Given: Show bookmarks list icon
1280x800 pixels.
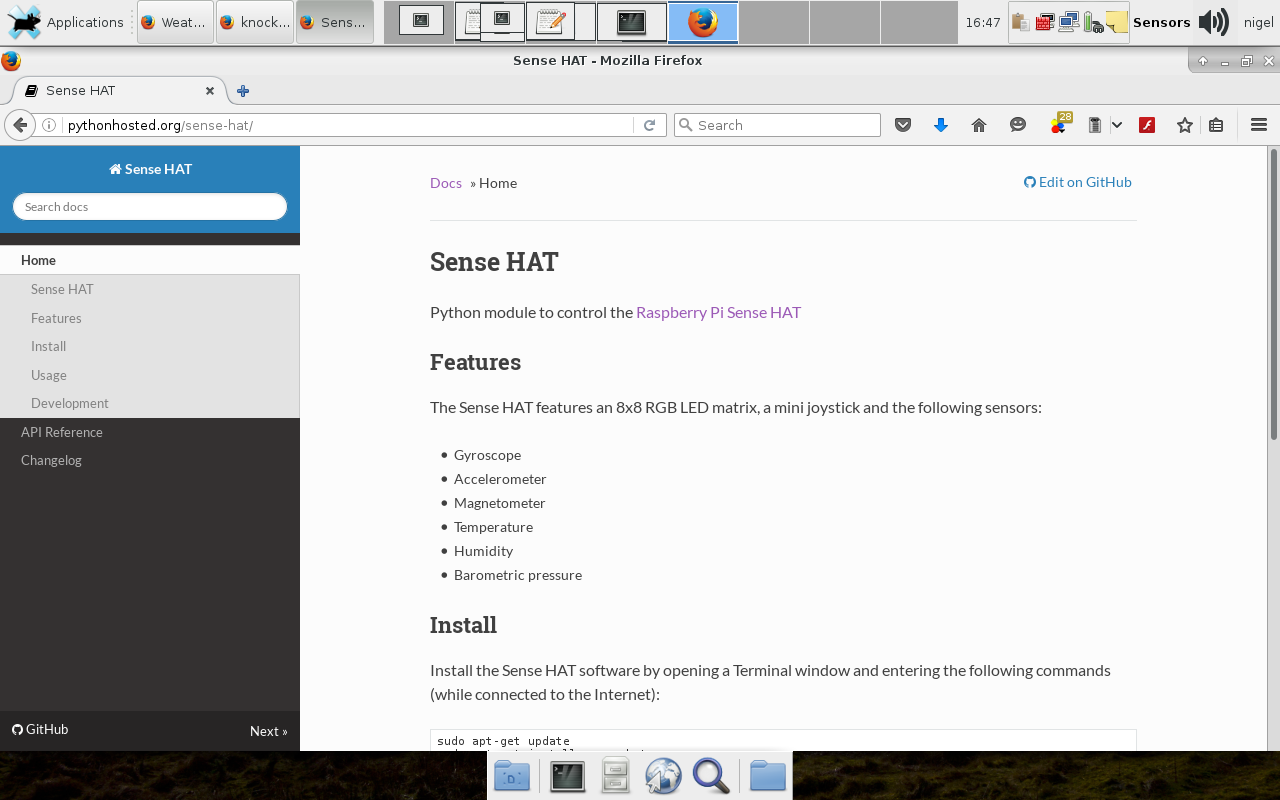Looking at the screenshot, I should pos(1216,125).
